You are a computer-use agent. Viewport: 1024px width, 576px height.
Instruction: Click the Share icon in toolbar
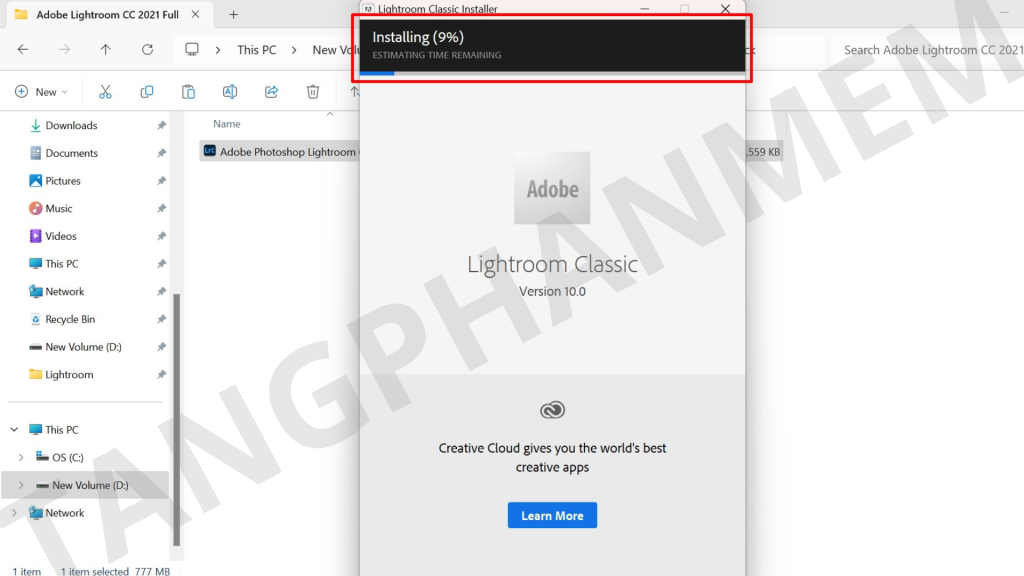point(271,92)
